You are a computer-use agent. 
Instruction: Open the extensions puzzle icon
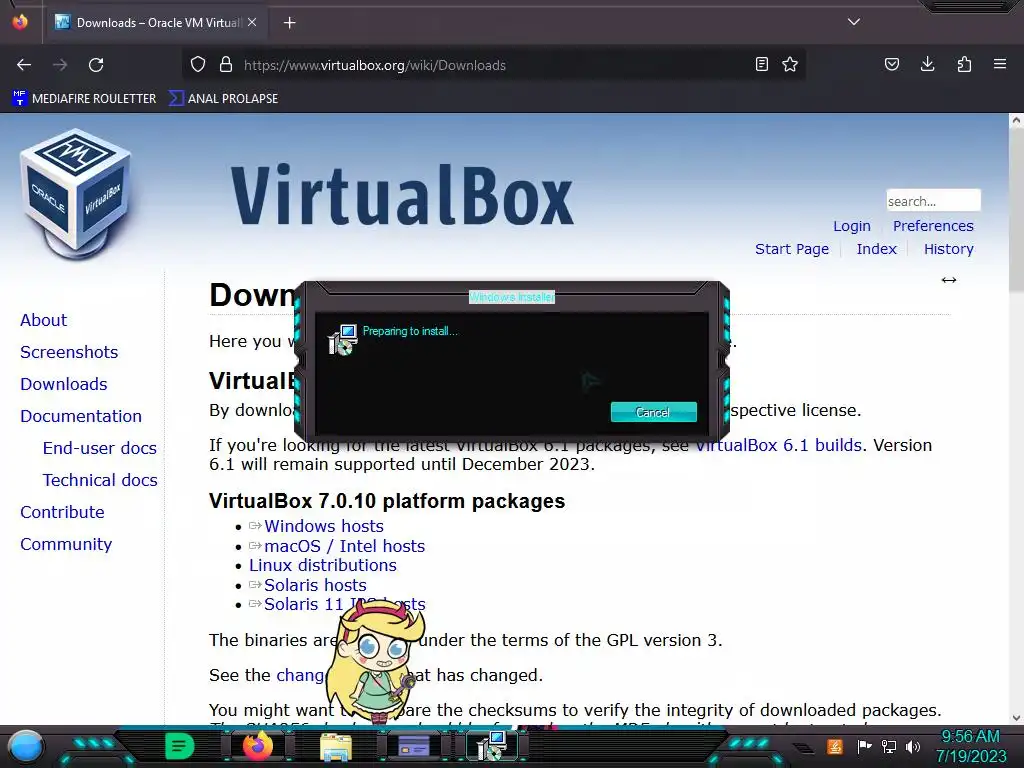(964, 64)
